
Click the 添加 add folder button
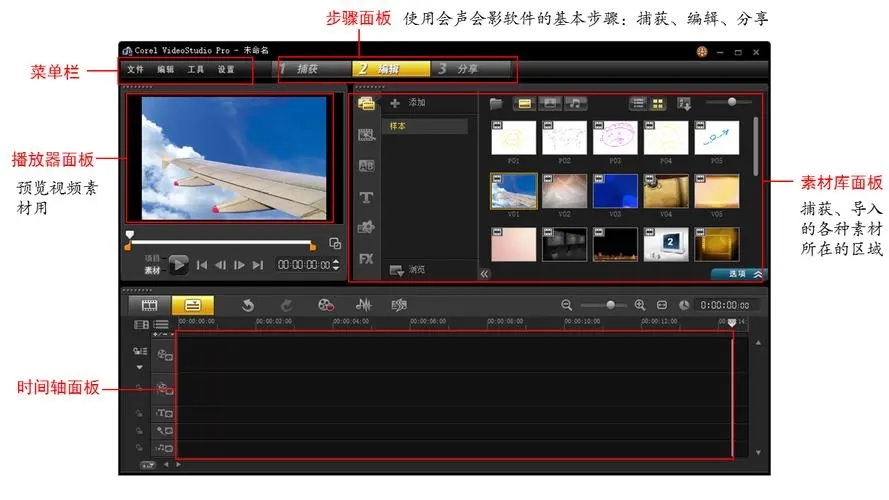(408, 103)
